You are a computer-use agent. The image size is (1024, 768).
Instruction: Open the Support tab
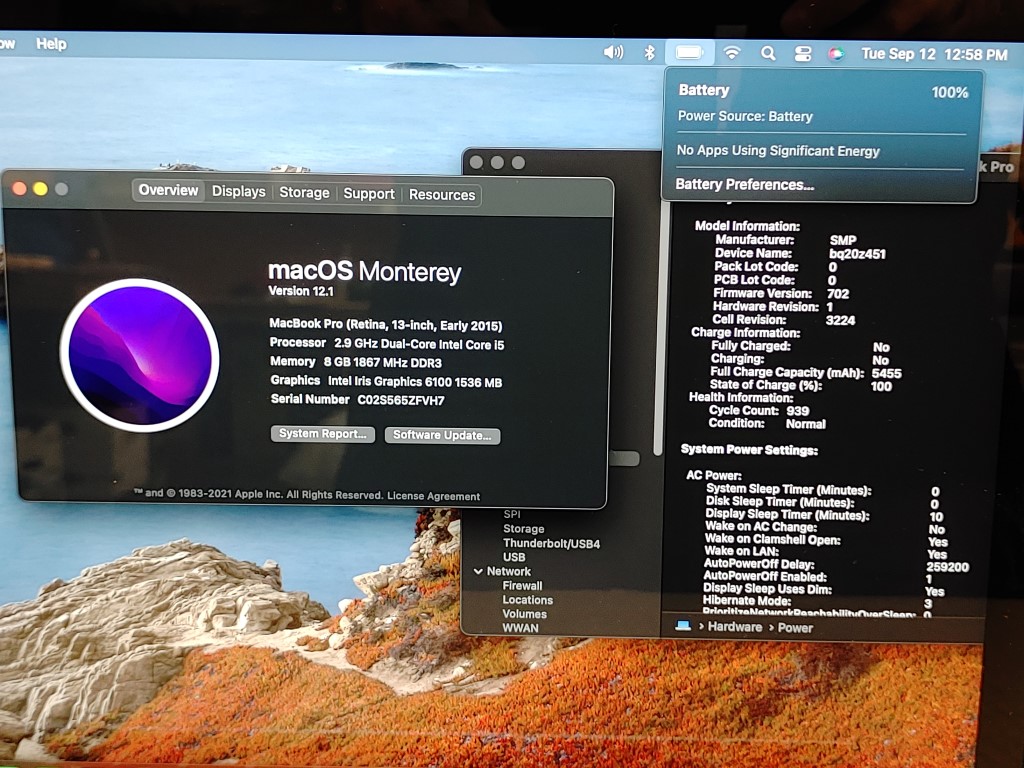pos(369,194)
